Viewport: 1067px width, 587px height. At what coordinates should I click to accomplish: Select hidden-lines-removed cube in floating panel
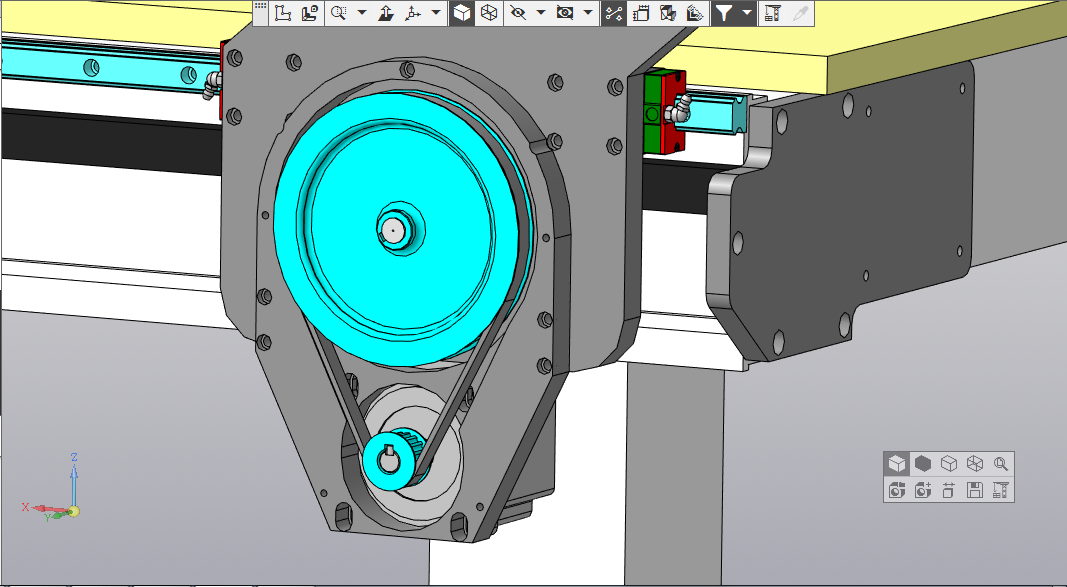coord(949,464)
